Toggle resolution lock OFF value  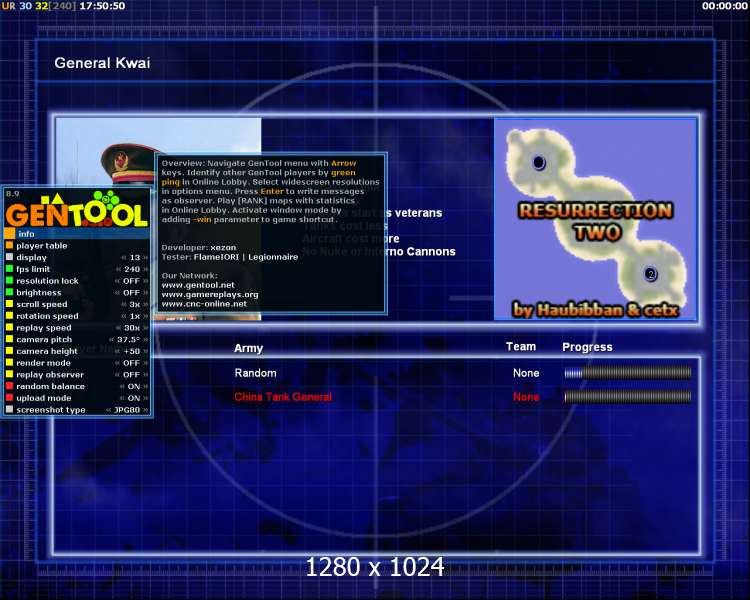pos(132,281)
